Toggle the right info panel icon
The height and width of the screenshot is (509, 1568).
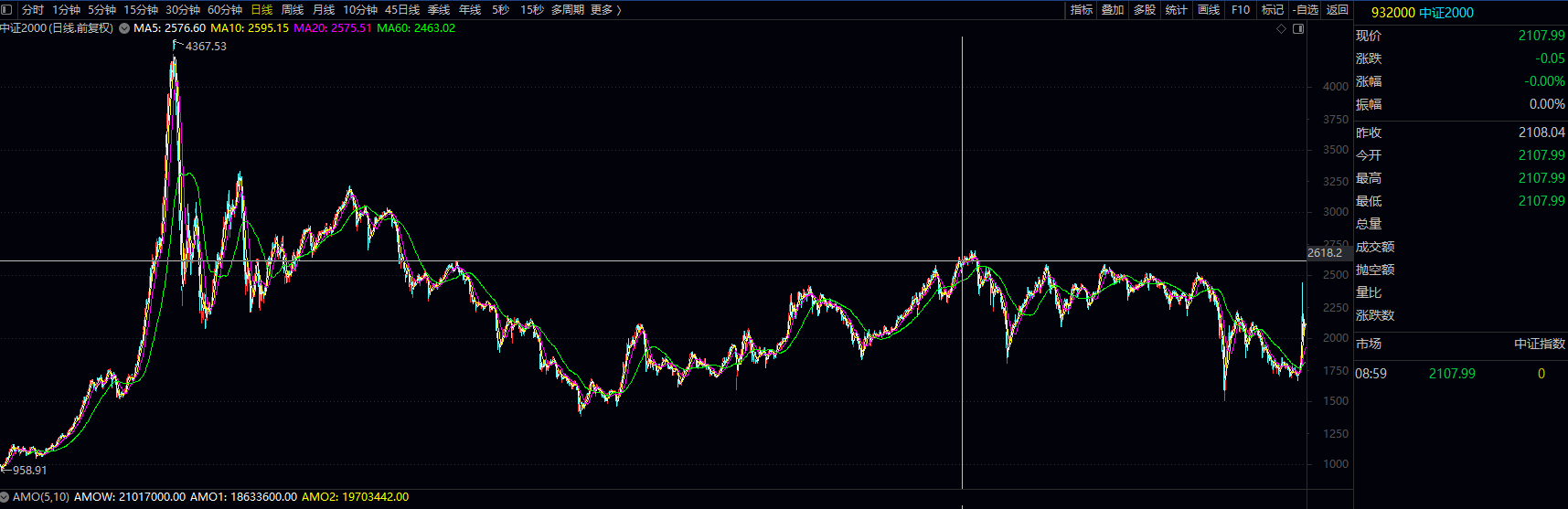(x=1298, y=29)
